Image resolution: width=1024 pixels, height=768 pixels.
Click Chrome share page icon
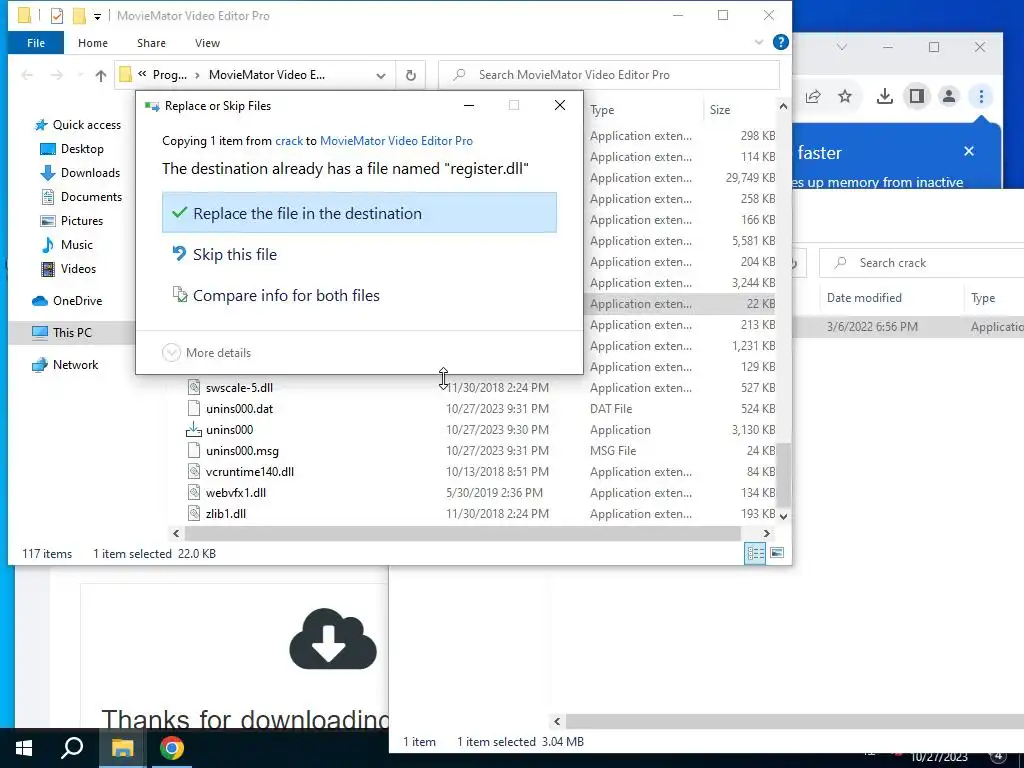pyautogui.click(x=813, y=97)
